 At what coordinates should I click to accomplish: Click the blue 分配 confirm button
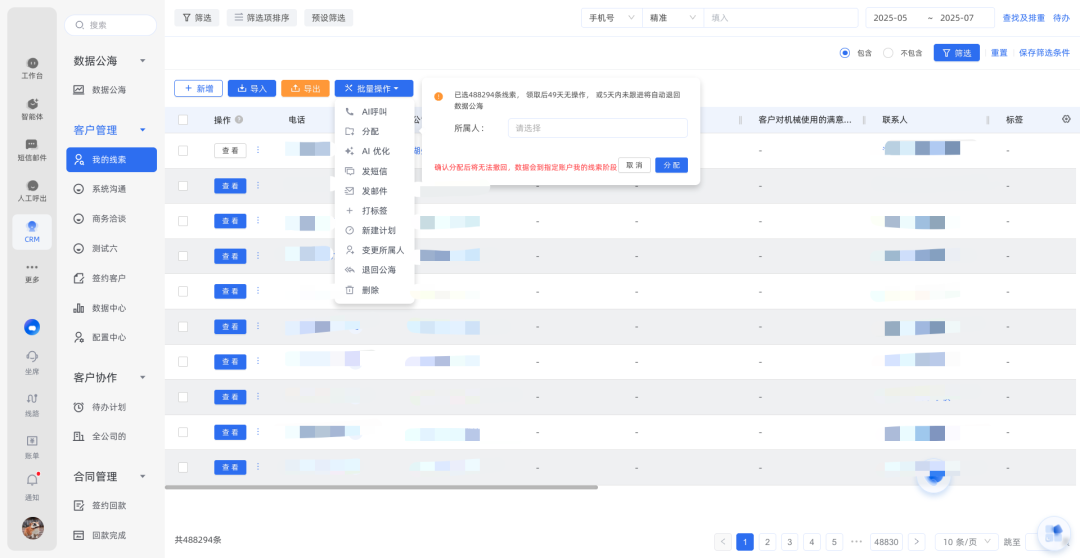[x=671, y=165]
